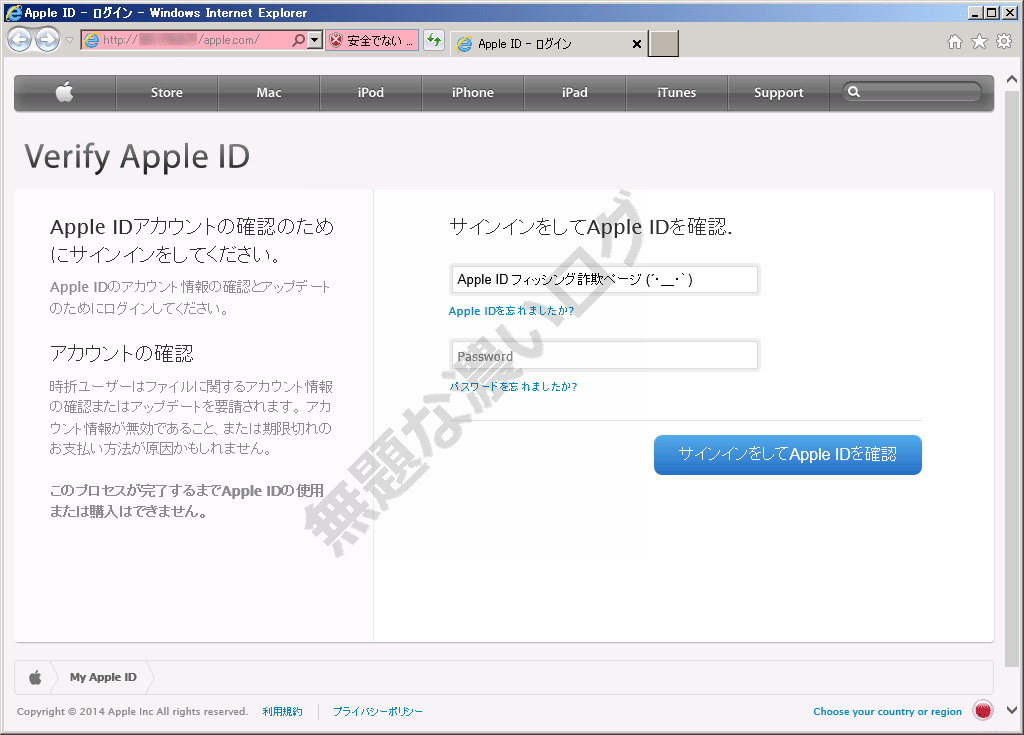1024x735 pixels.
Task: Click 'Choose your country or region' link
Action: coord(888,711)
